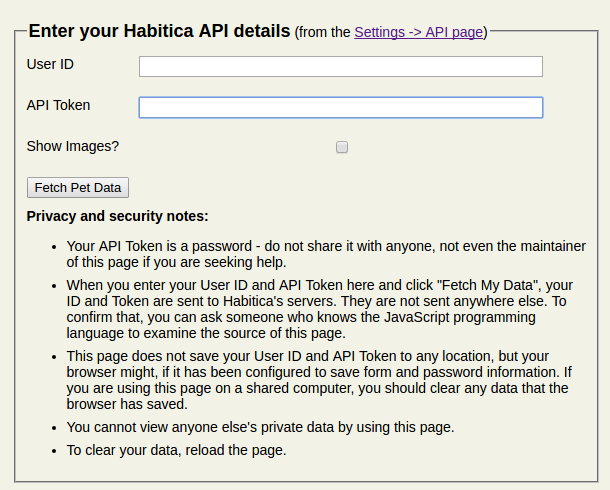Viewport: 610px width, 490px height.
Task: Click the bullet before When you enter note
Action: (x=54, y=286)
